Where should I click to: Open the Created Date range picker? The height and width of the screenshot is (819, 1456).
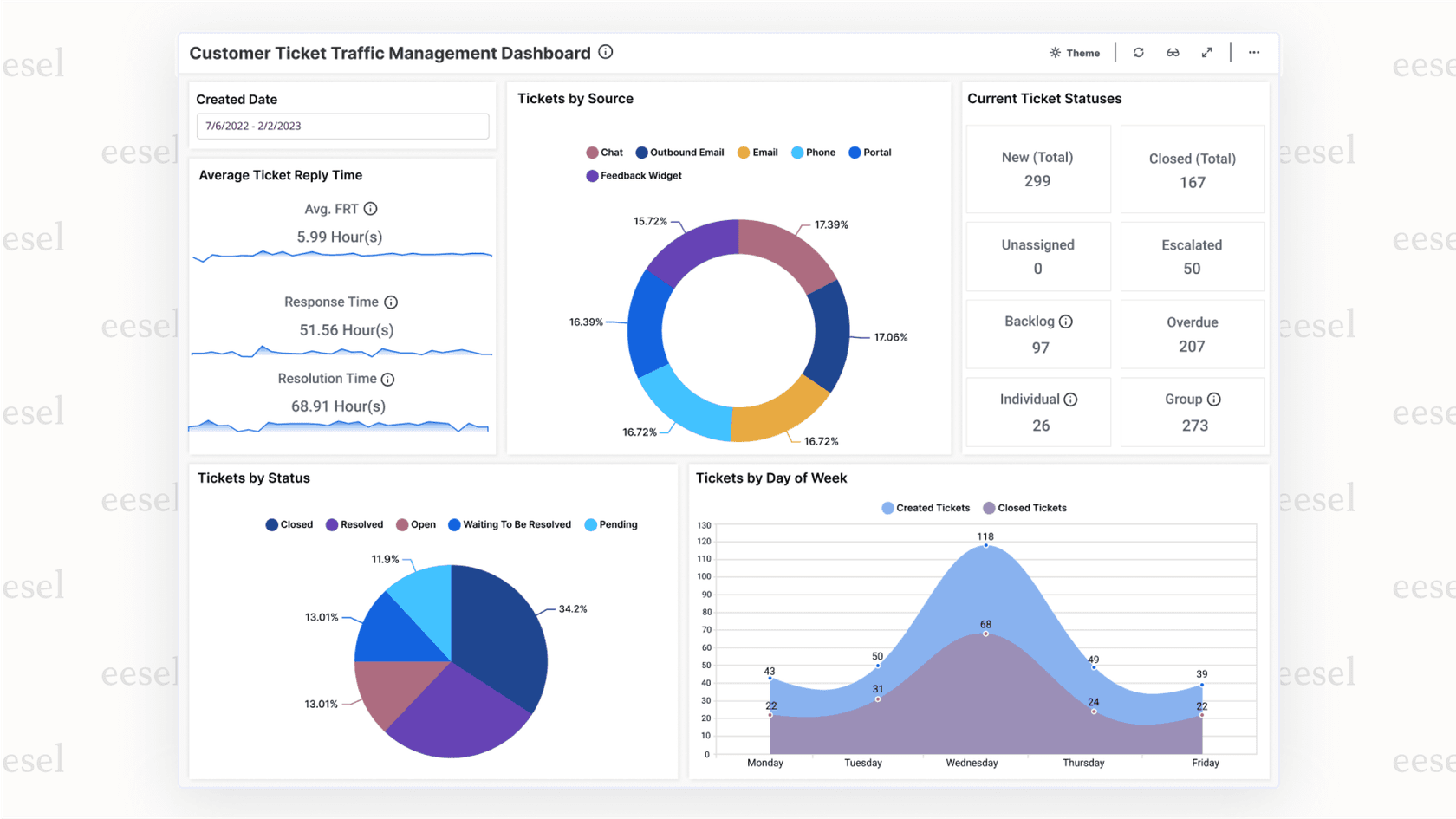pyautogui.click(x=342, y=126)
